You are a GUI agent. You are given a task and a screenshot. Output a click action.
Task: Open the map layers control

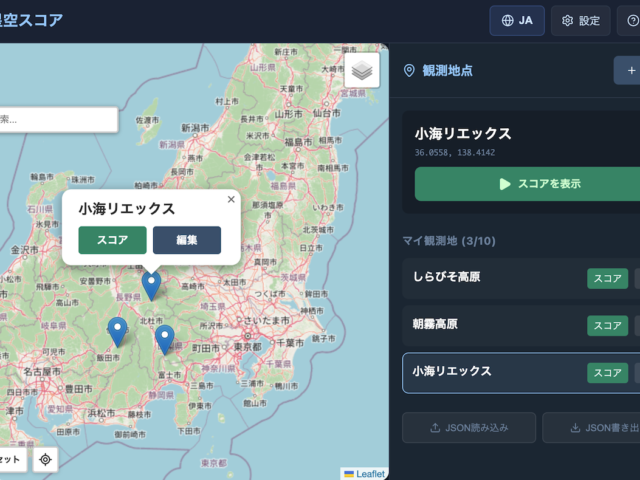tap(363, 71)
